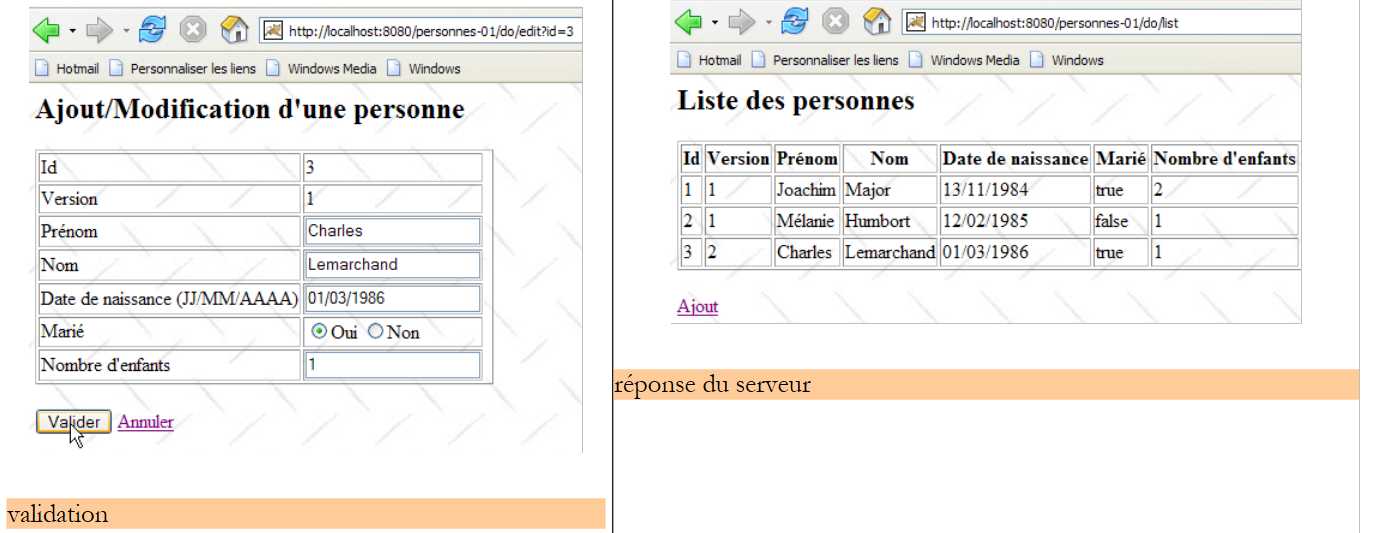The image size is (1373, 533).
Task: Click into the Prénom field containing Charles
Action: tap(392, 231)
